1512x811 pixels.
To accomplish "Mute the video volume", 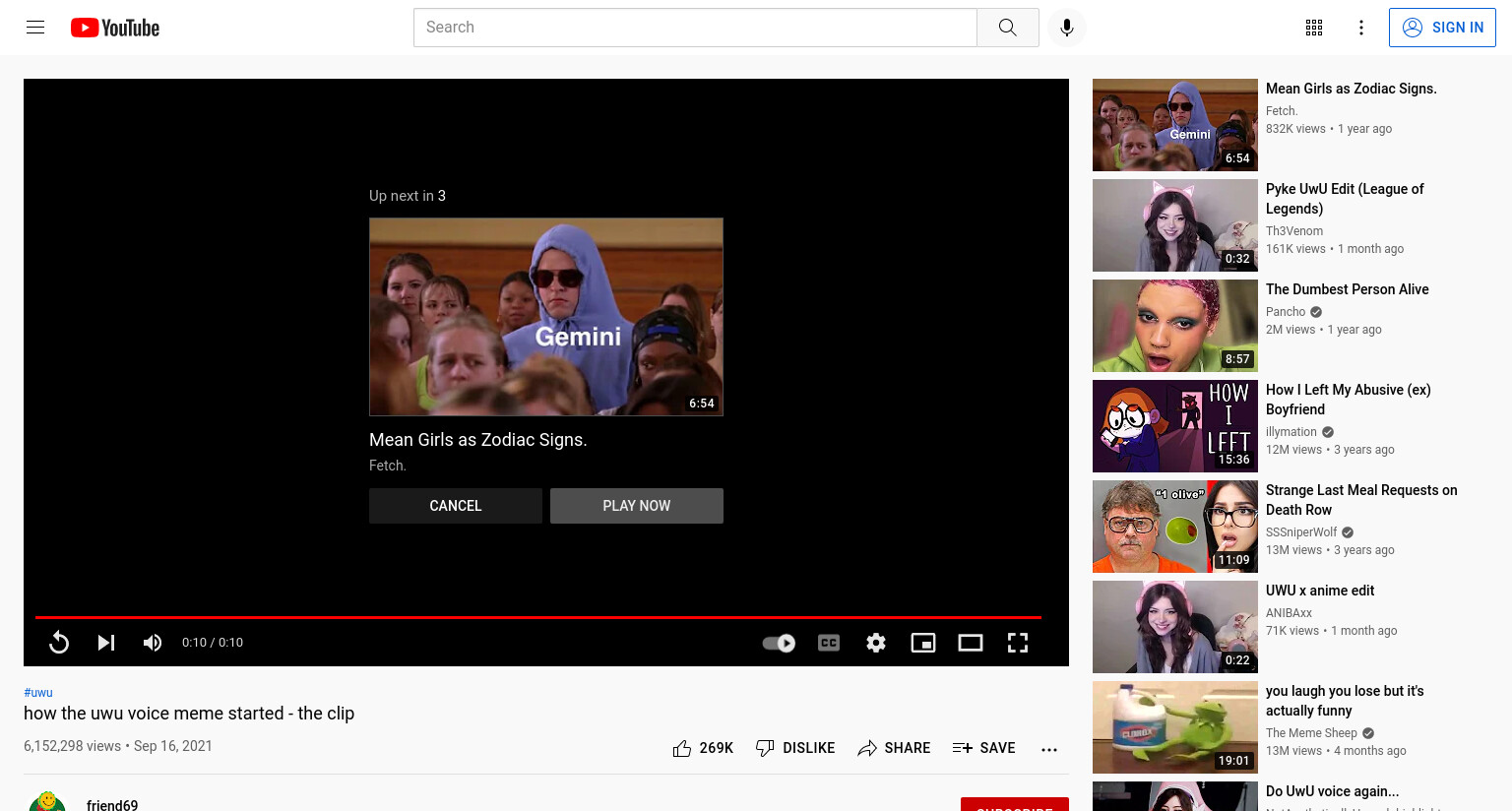I will [153, 643].
